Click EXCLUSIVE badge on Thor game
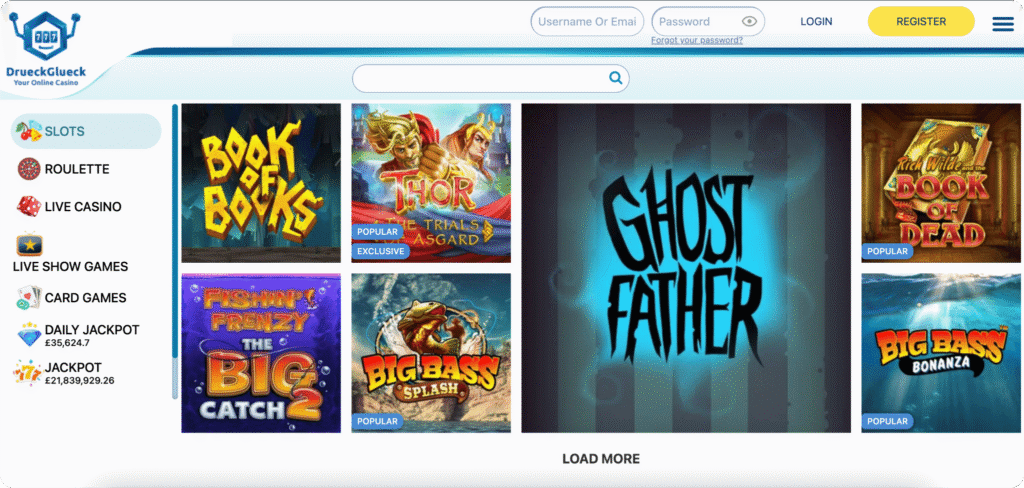Image resolution: width=1024 pixels, height=488 pixels. pos(381,251)
